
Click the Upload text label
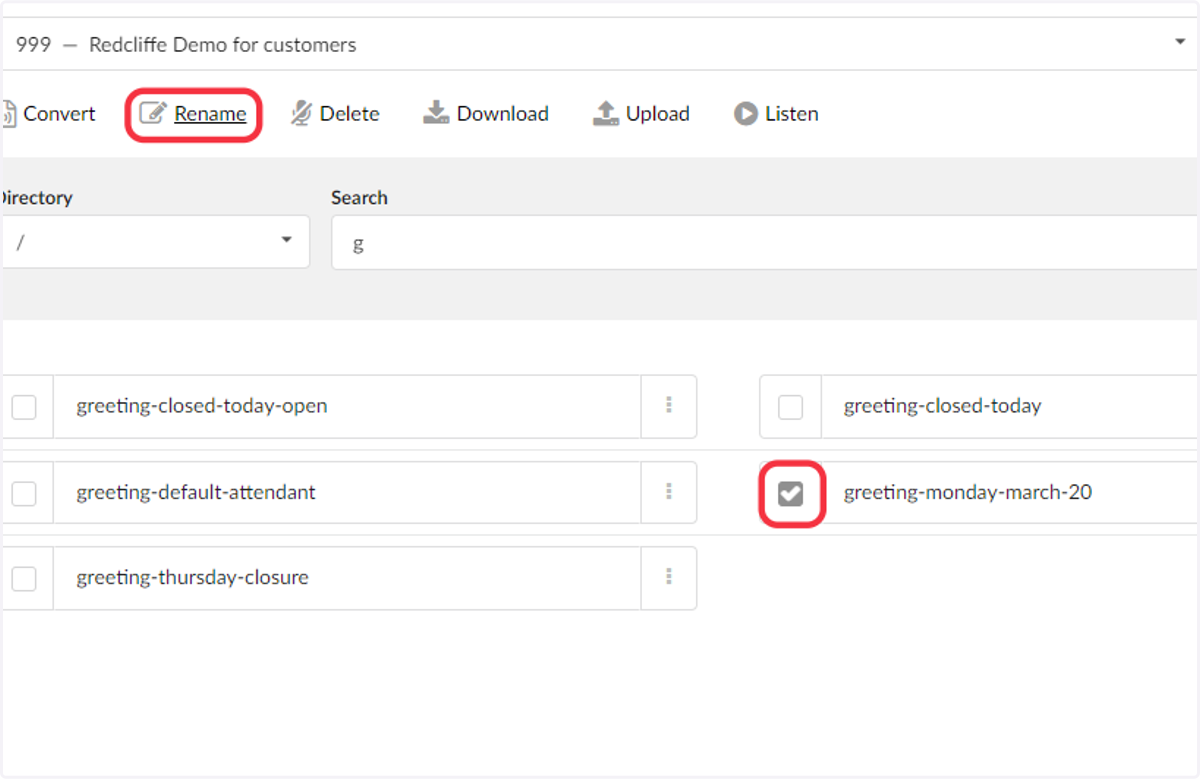click(x=658, y=114)
